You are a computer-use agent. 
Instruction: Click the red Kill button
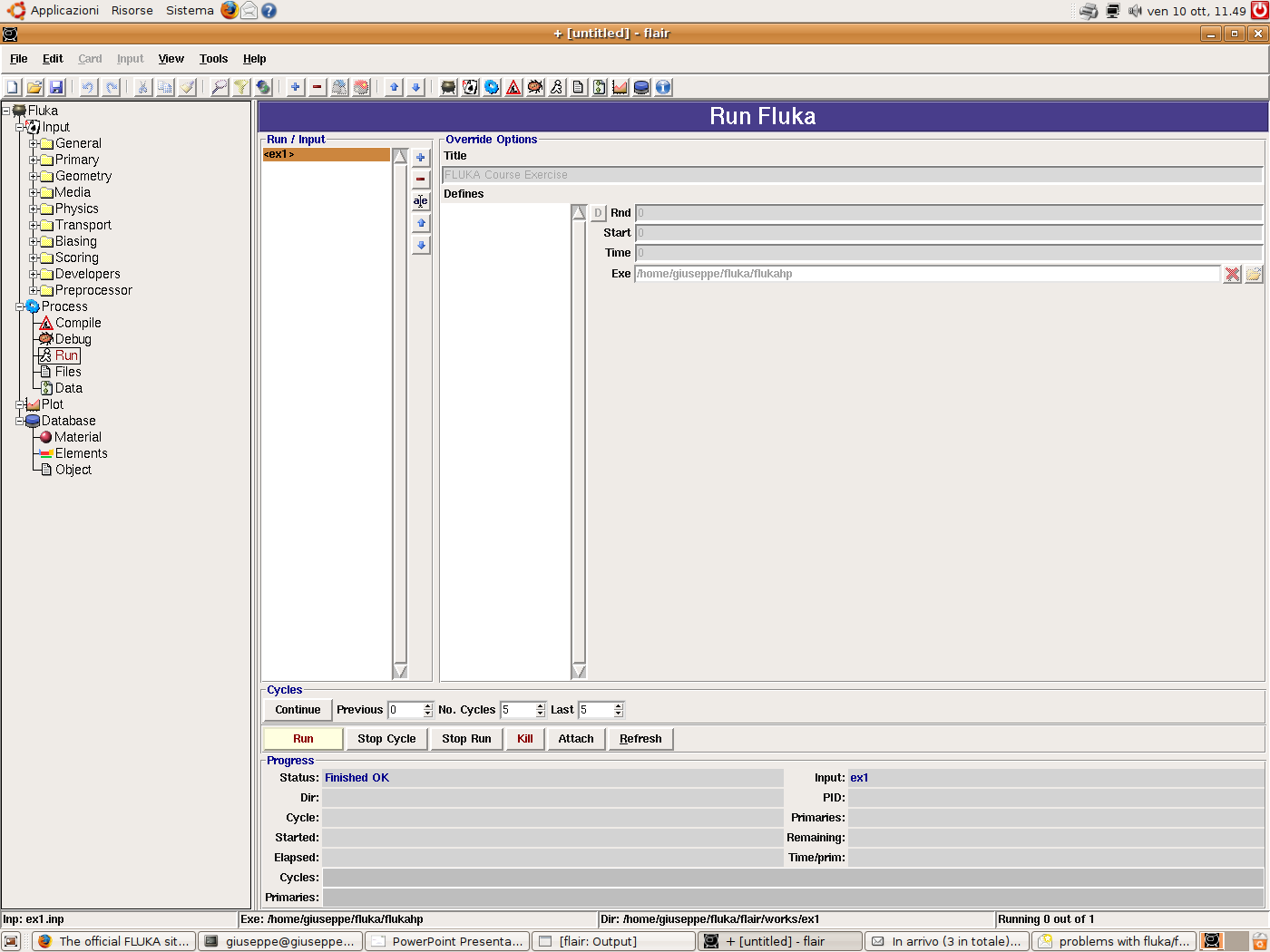point(525,739)
